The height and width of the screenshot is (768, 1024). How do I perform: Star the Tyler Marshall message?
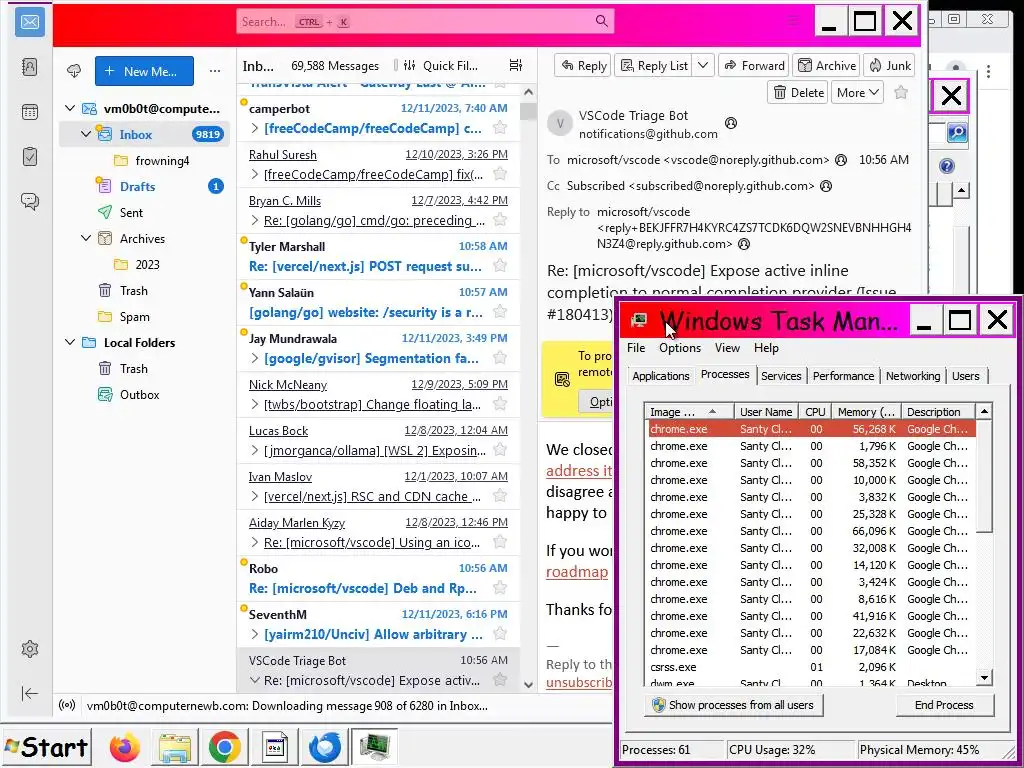coord(500,265)
